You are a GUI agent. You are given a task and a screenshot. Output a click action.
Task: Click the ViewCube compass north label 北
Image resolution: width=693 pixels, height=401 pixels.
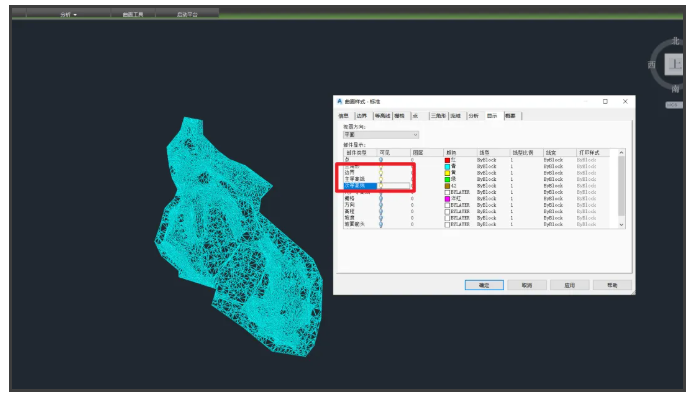(x=675, y=41)
